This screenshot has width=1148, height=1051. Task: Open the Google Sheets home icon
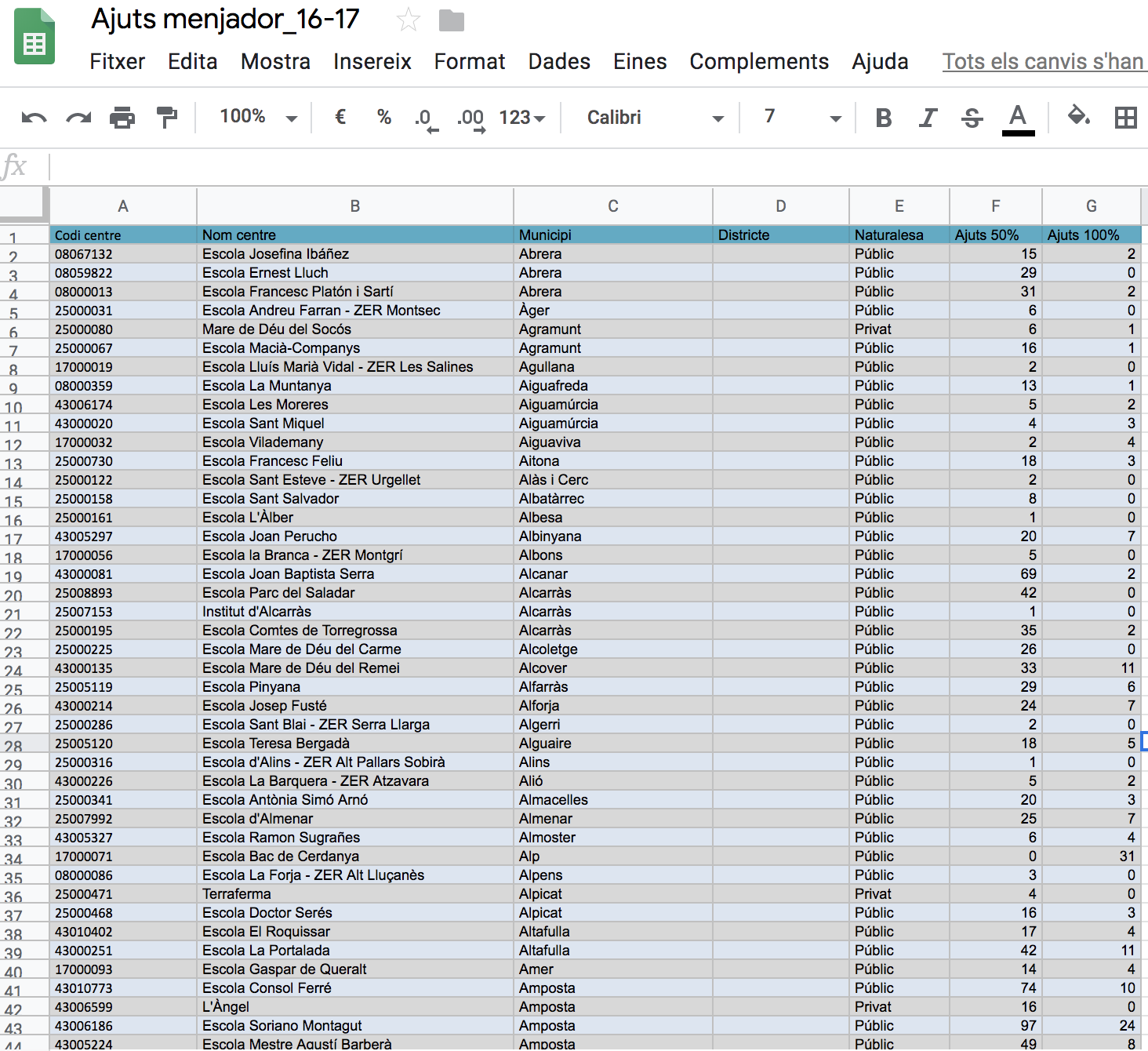(x=35, y=36)
